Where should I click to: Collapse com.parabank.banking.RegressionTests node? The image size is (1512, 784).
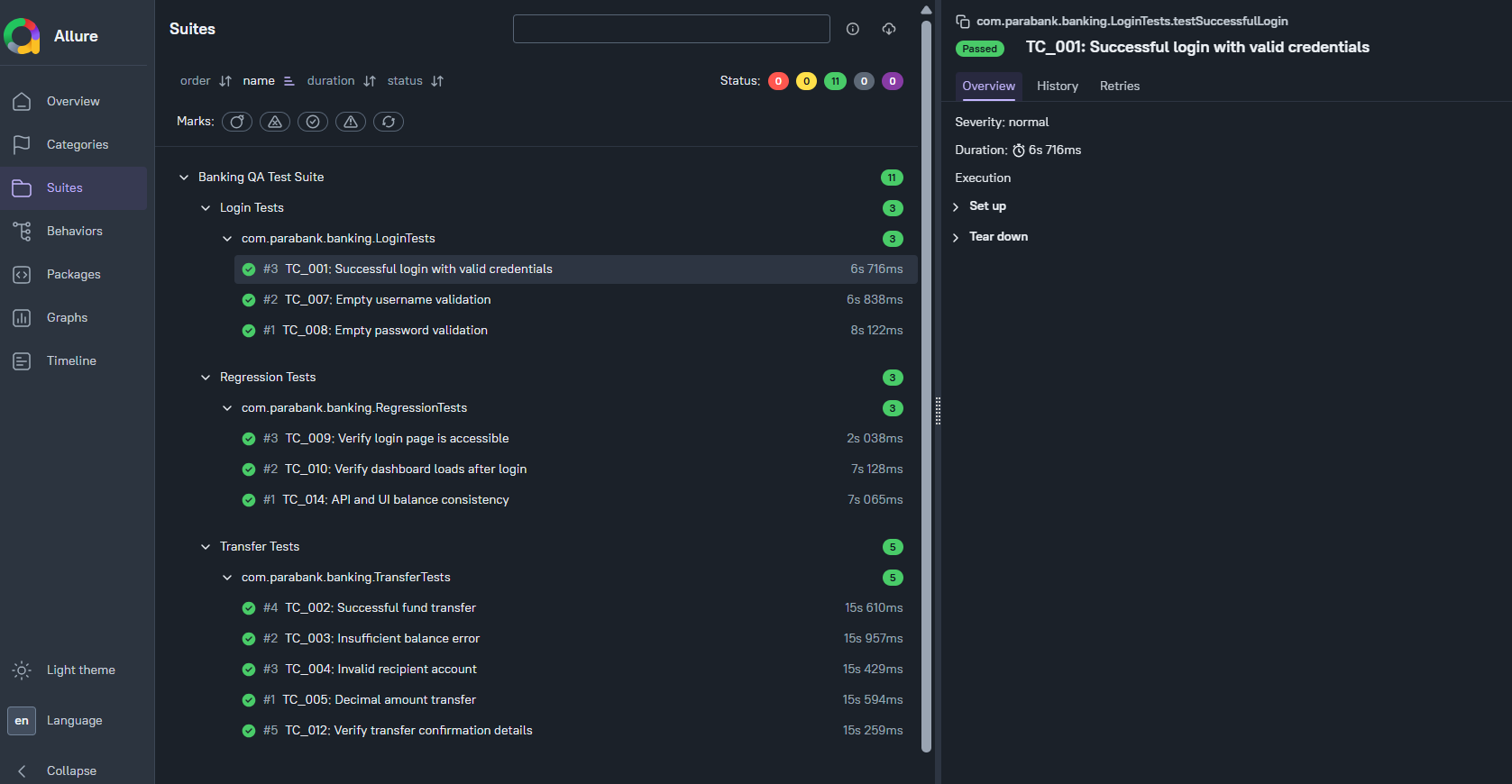[x=227, y=408]
